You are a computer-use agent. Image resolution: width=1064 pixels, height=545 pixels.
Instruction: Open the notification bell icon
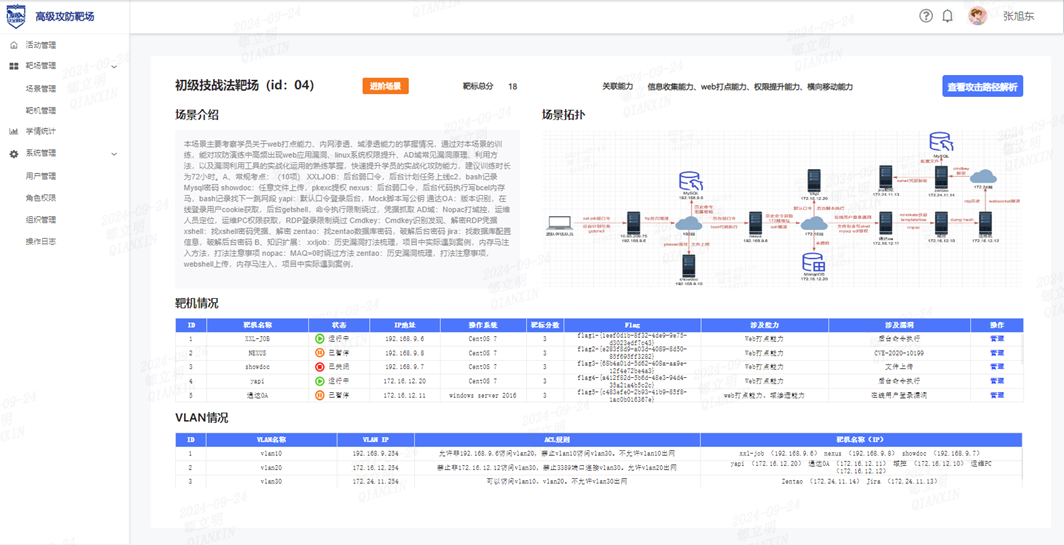[948, 16]
